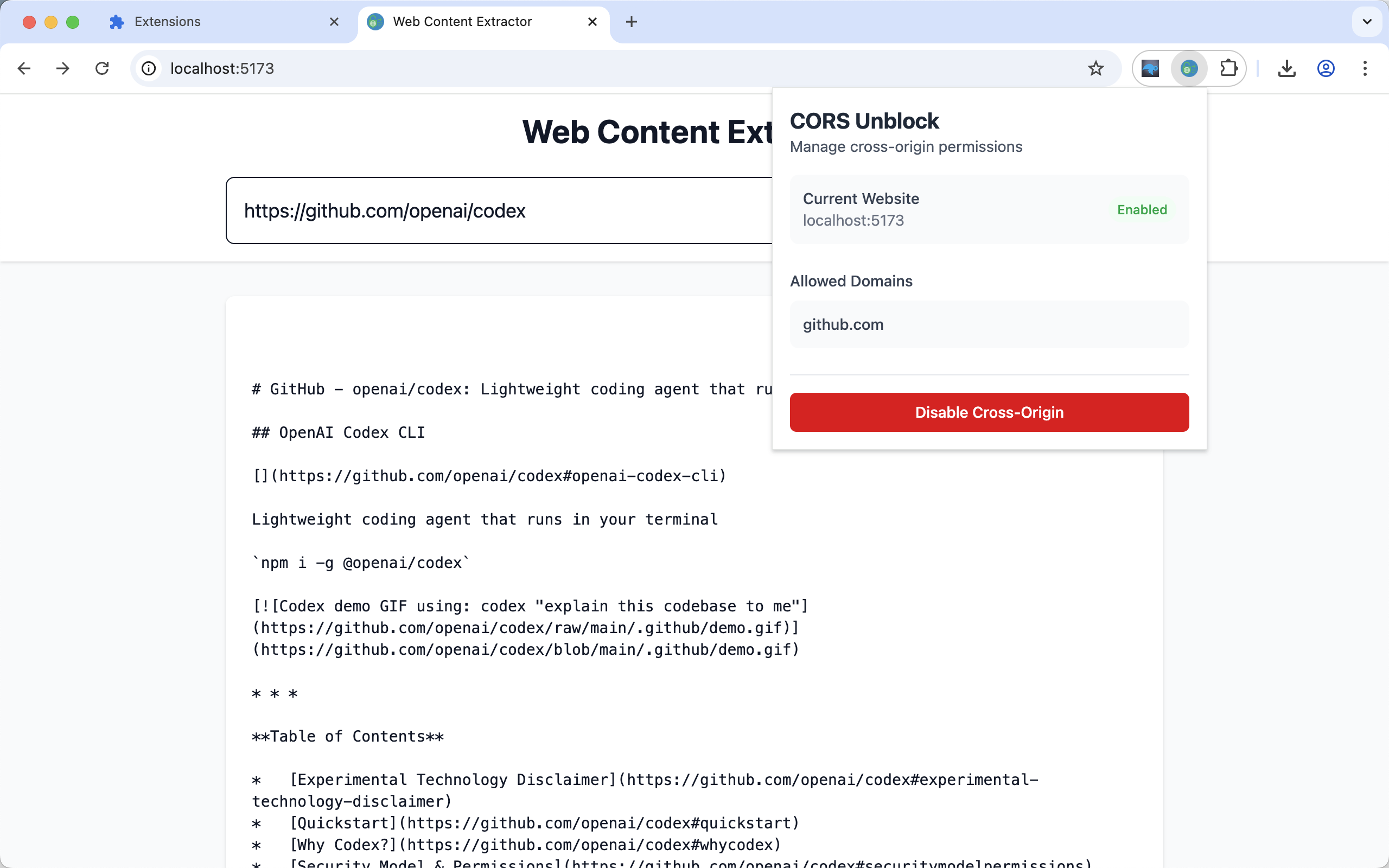The image size is (1389, 868).
Task: Click localhost:5173 under Current Website
Action: click(x=853, y=220)
